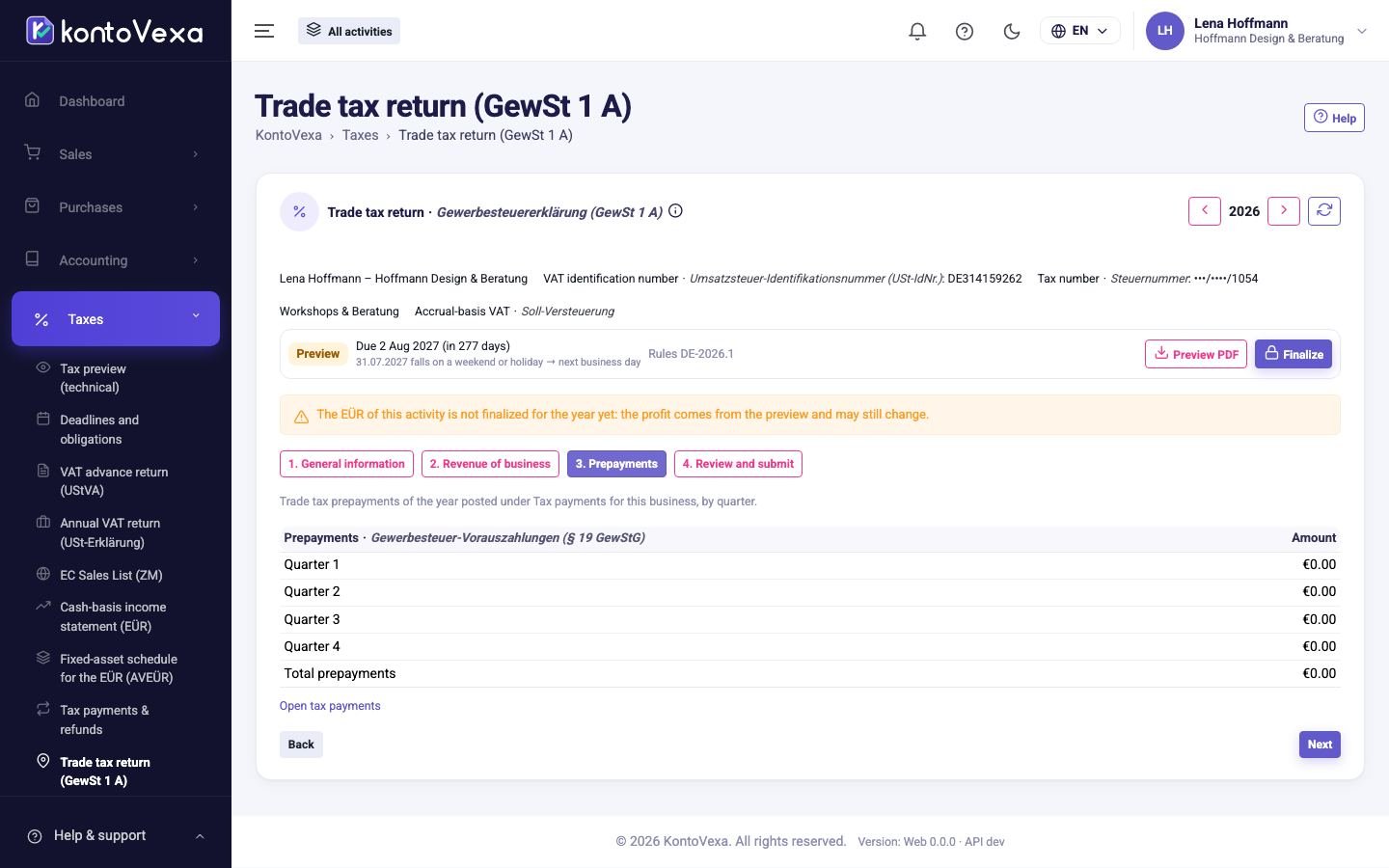Expand the Sales sidebar section
Image resolution: width=1389 pixels, height=868 pixels.
tap(116, 154)
